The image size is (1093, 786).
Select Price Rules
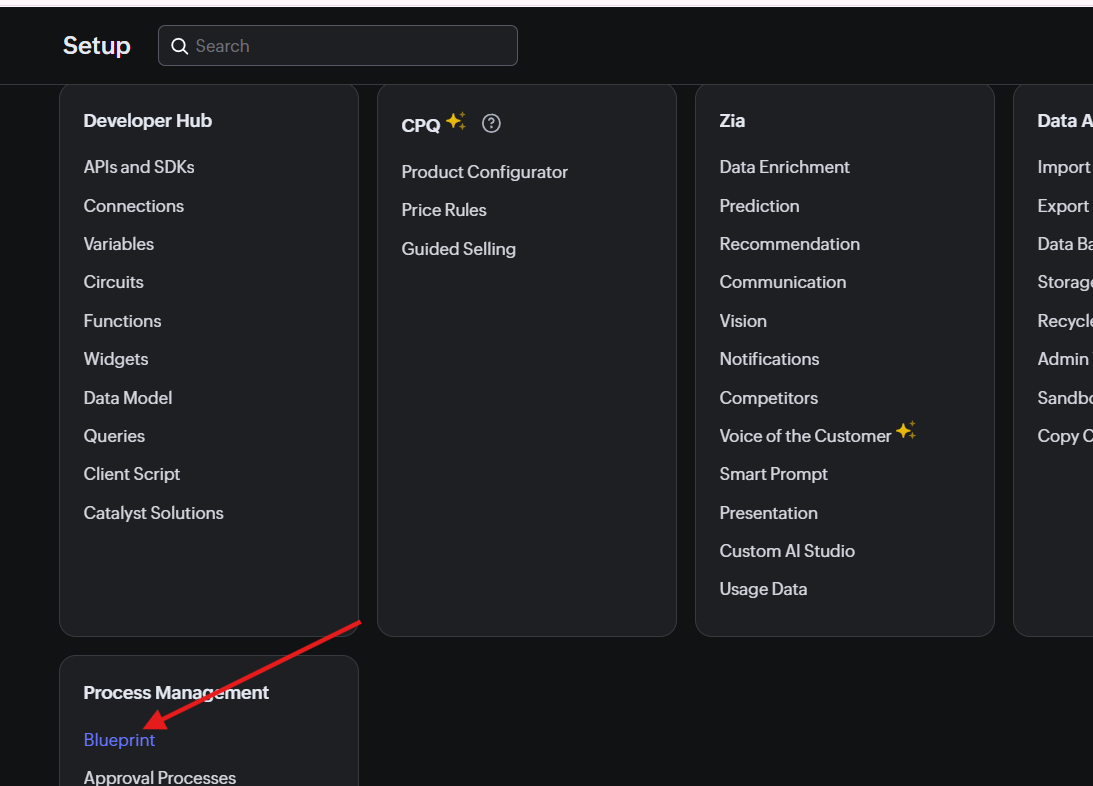pos(444,210)
